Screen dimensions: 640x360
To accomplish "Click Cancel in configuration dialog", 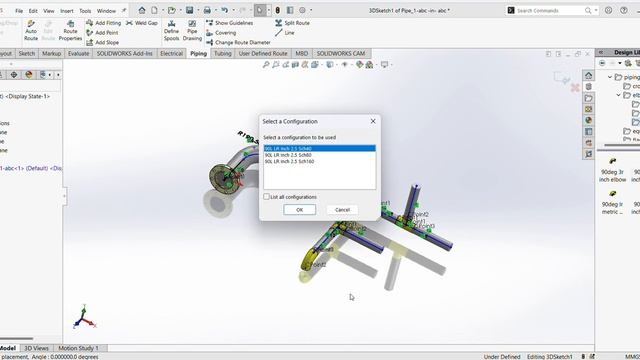I will 342,210.
